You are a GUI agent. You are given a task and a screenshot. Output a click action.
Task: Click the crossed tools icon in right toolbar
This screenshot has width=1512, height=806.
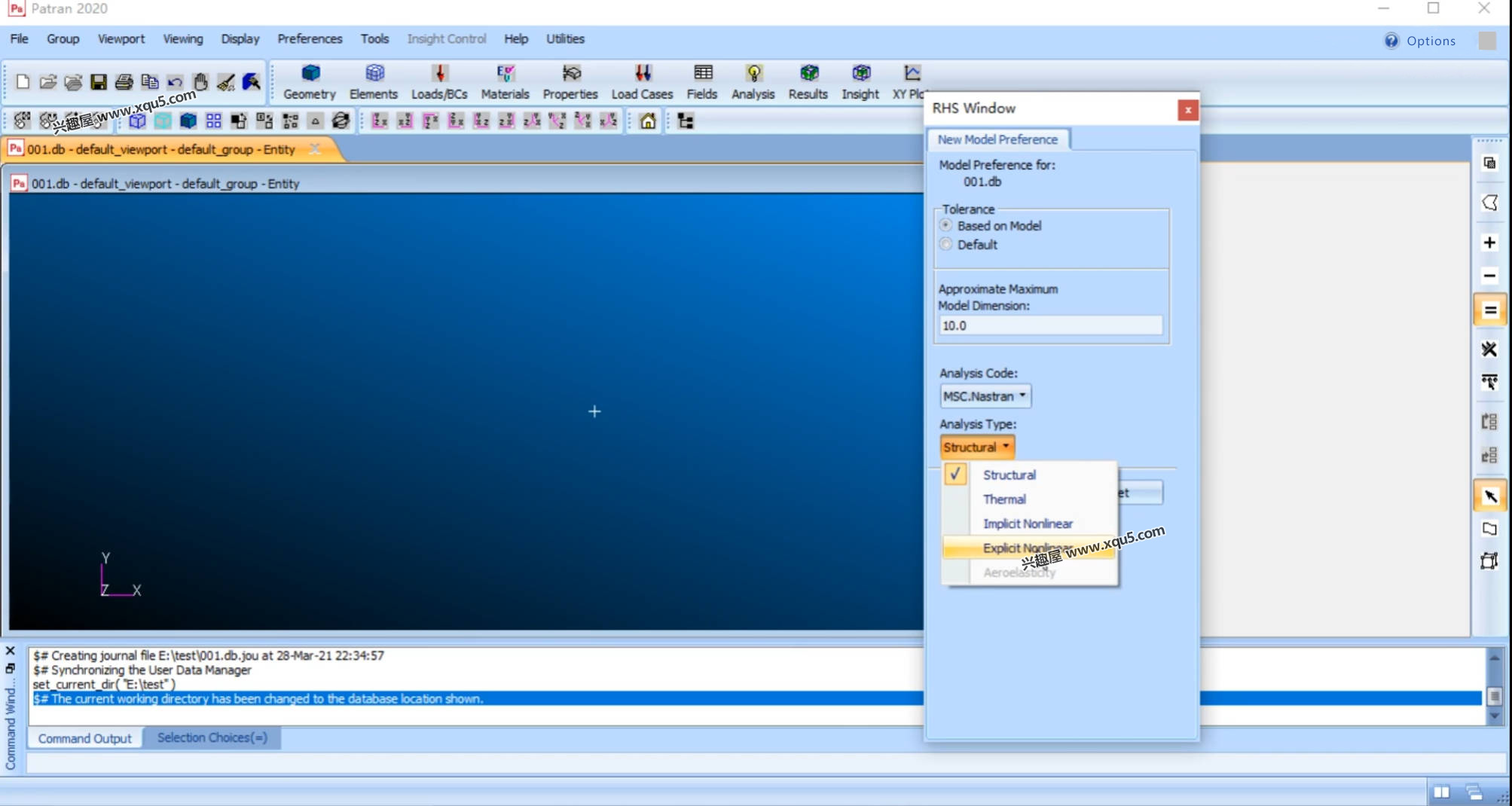pos(1489,349)
